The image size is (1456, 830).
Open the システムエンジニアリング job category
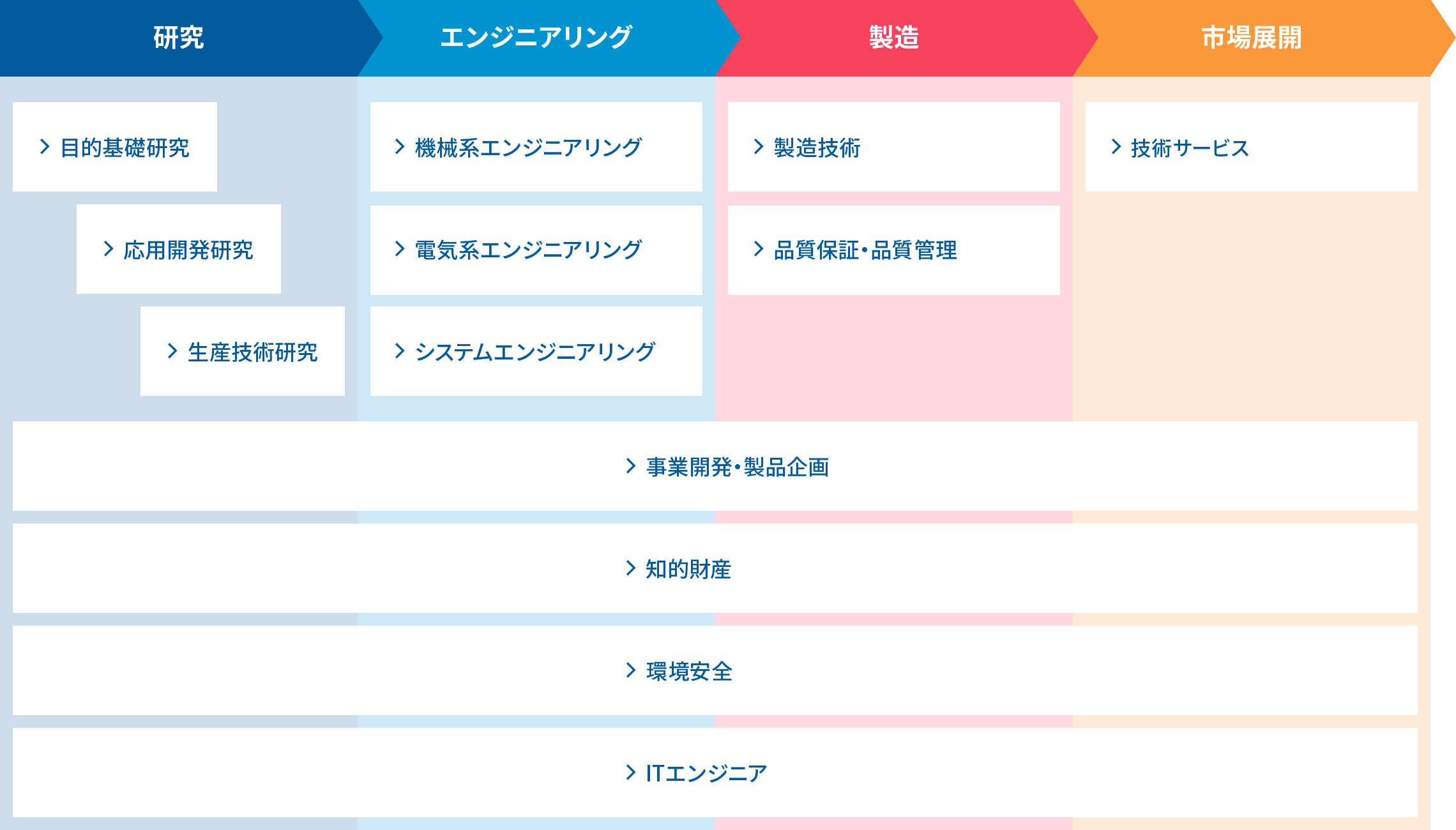[536, 351]
